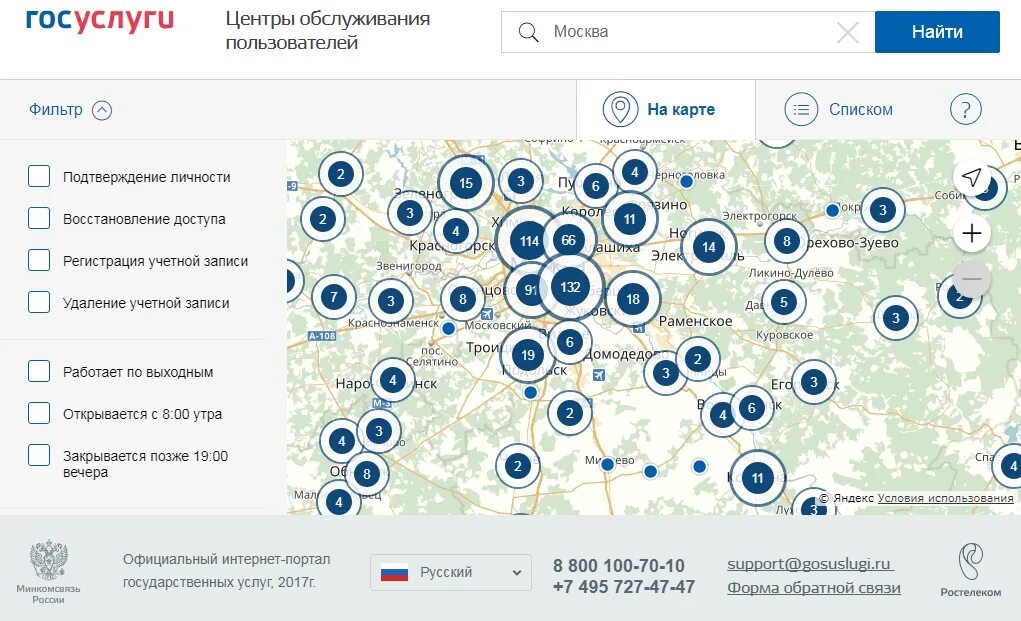This screenshot has height=621, width=1021.
Task: Open the help question mark icon
Action: [x=966, y=109]
